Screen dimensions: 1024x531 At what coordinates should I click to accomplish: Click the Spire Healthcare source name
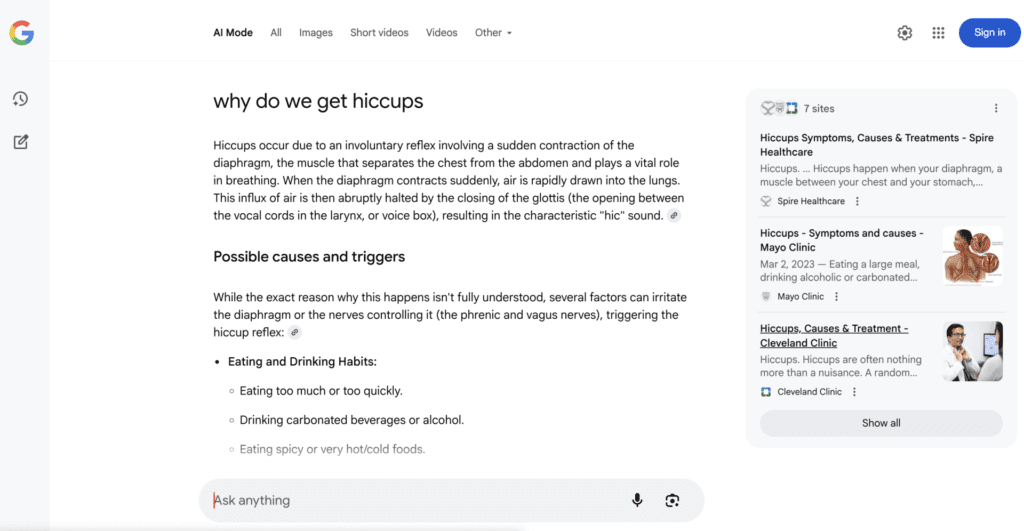pyautogui.click(x=811, y=201)
